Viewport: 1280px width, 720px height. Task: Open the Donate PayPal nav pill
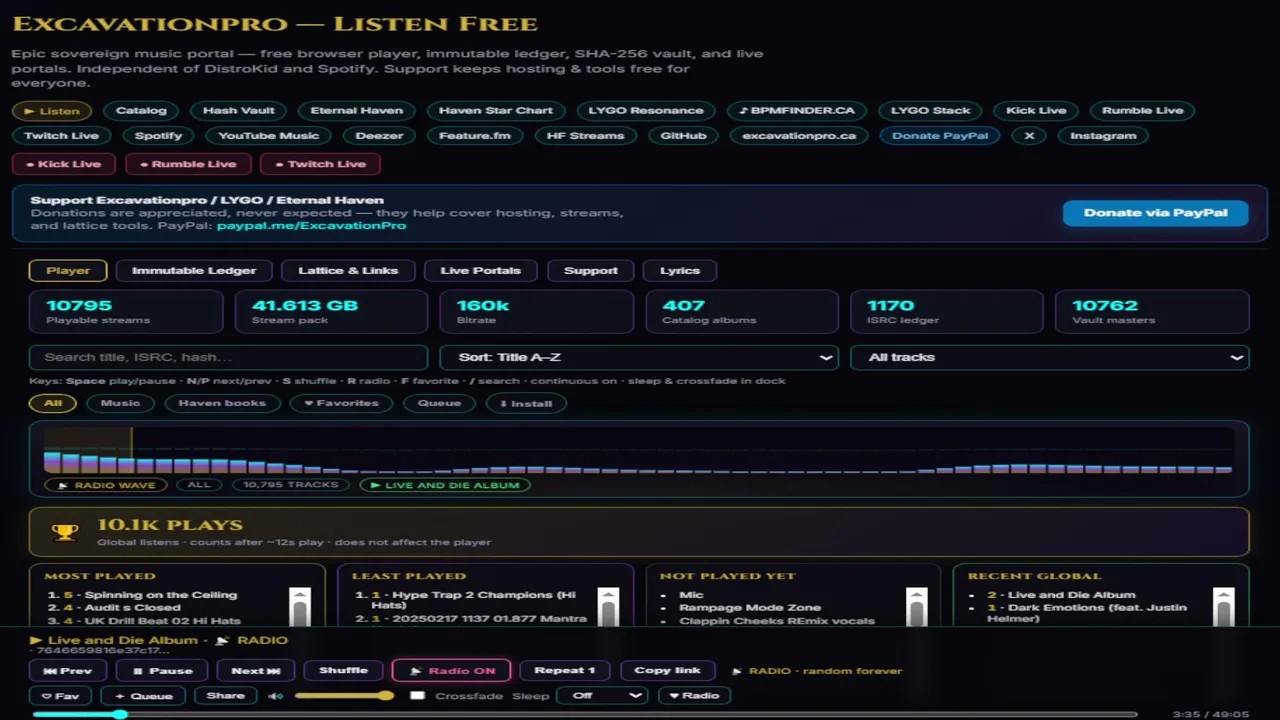pos(940,136)
